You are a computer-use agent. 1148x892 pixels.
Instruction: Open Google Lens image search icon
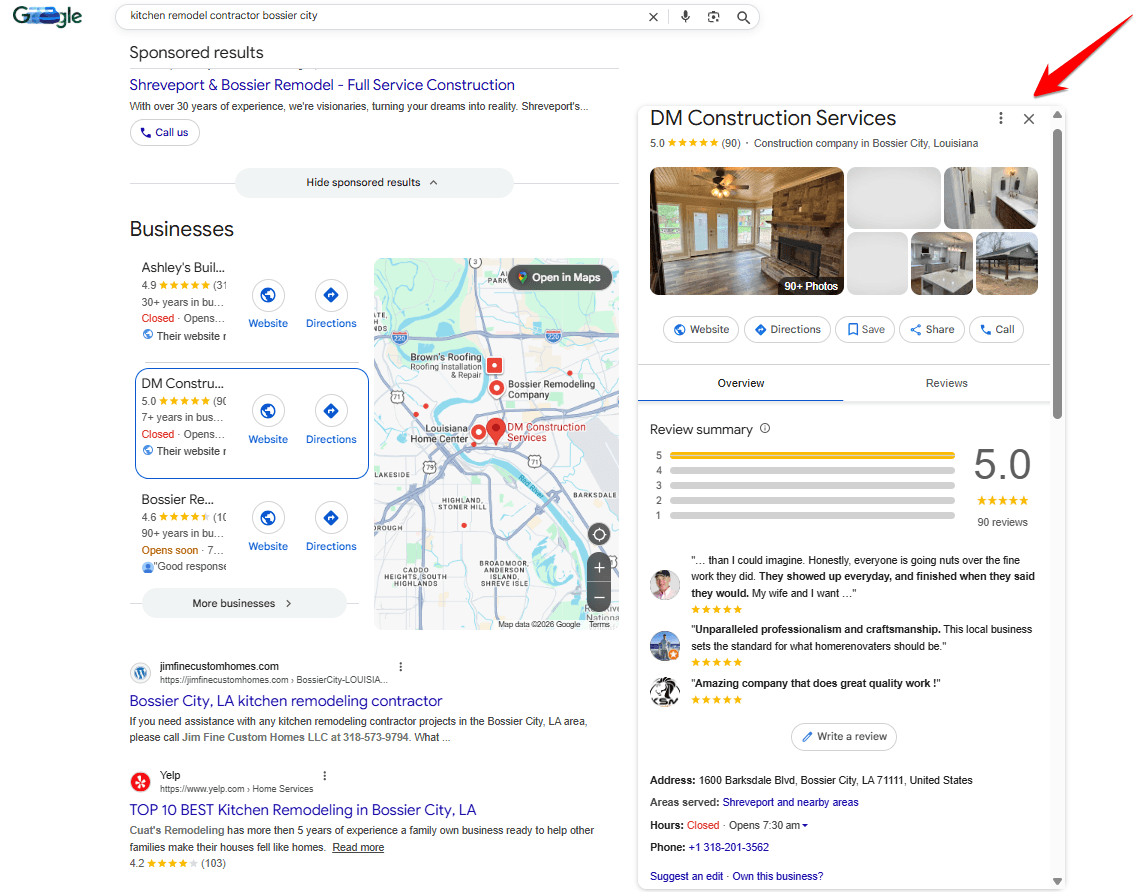click(x=713, y=17)
